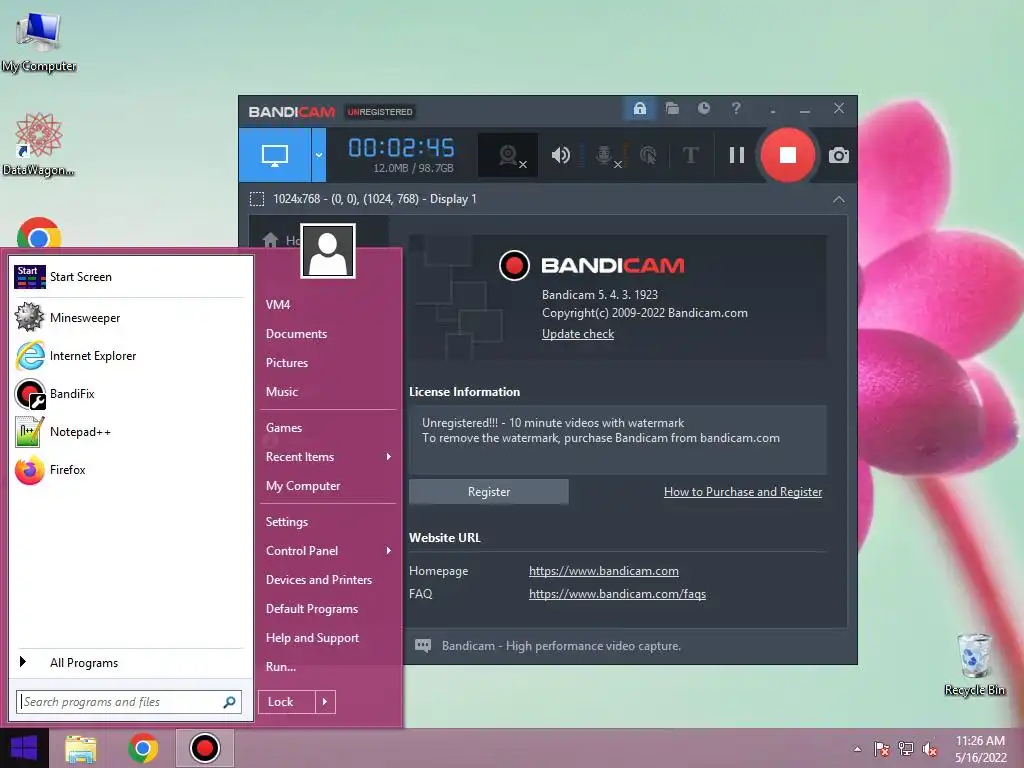Stop recording with red stop button
Viewport: 1024px width, 768px height.
[788, 155]
